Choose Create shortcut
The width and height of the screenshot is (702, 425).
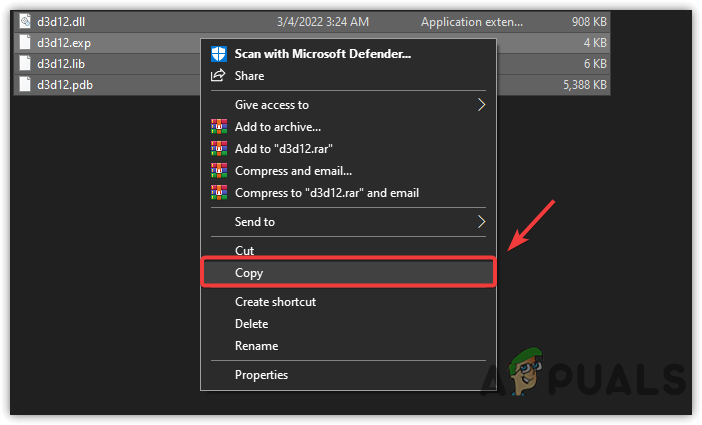click(x=348, y=302)
